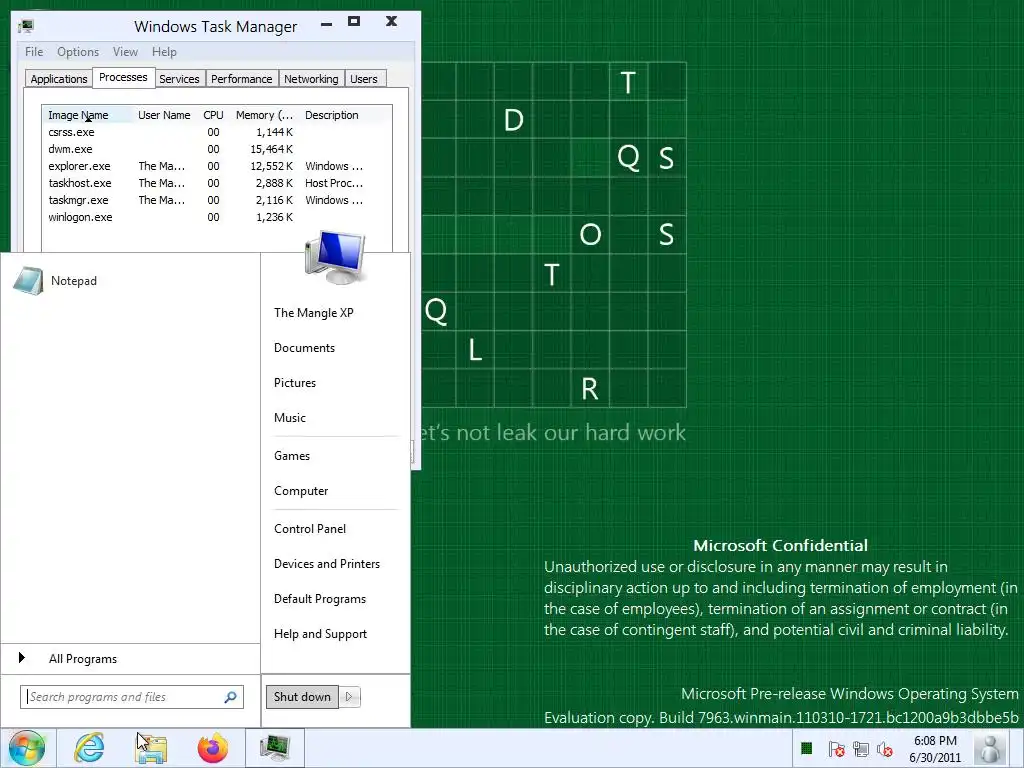
Task: Click the Task Manager title bar icon
Action: pyautogui.click(x=26, y=27)
